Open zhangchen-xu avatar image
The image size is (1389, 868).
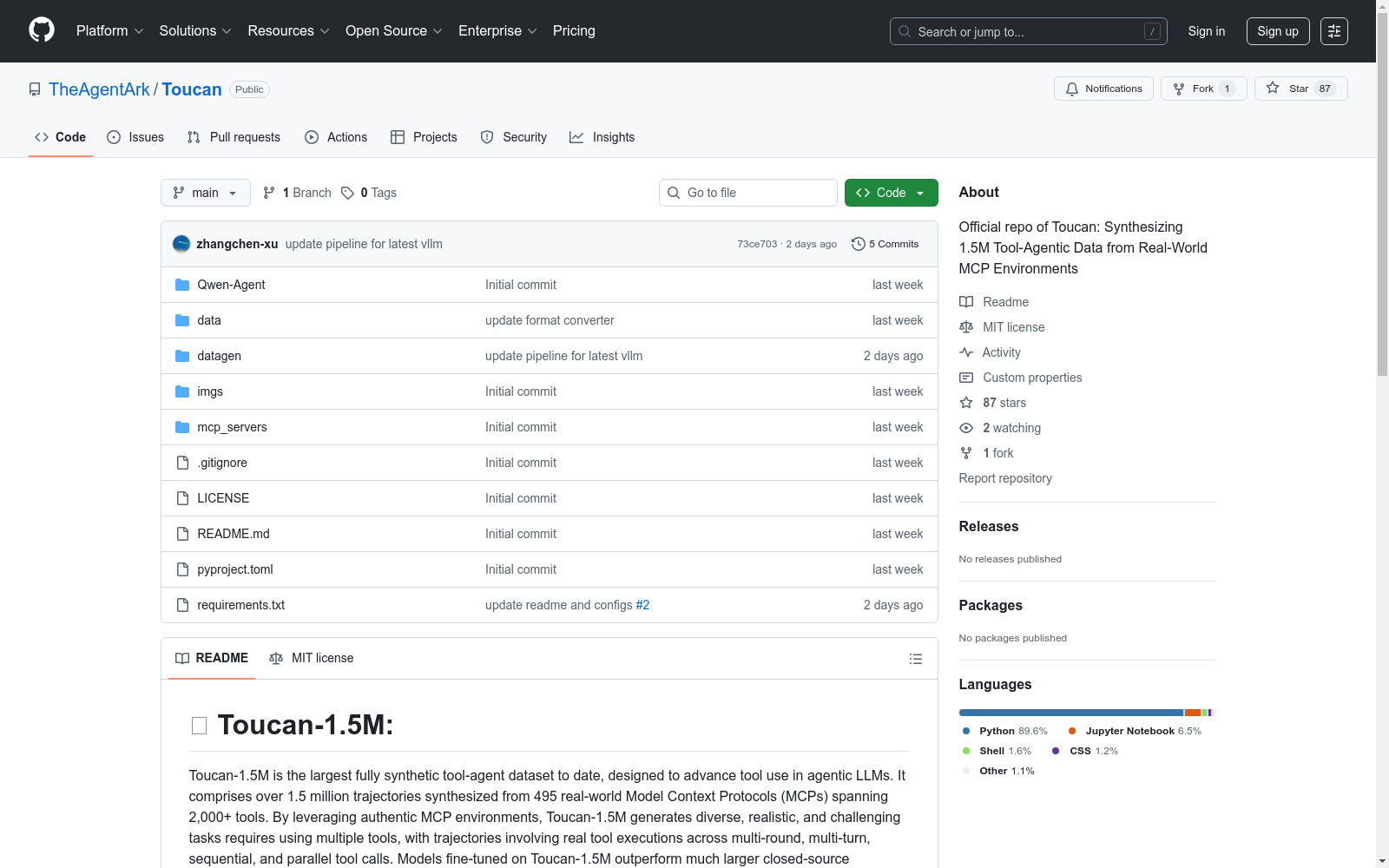[x=181, y=244]
